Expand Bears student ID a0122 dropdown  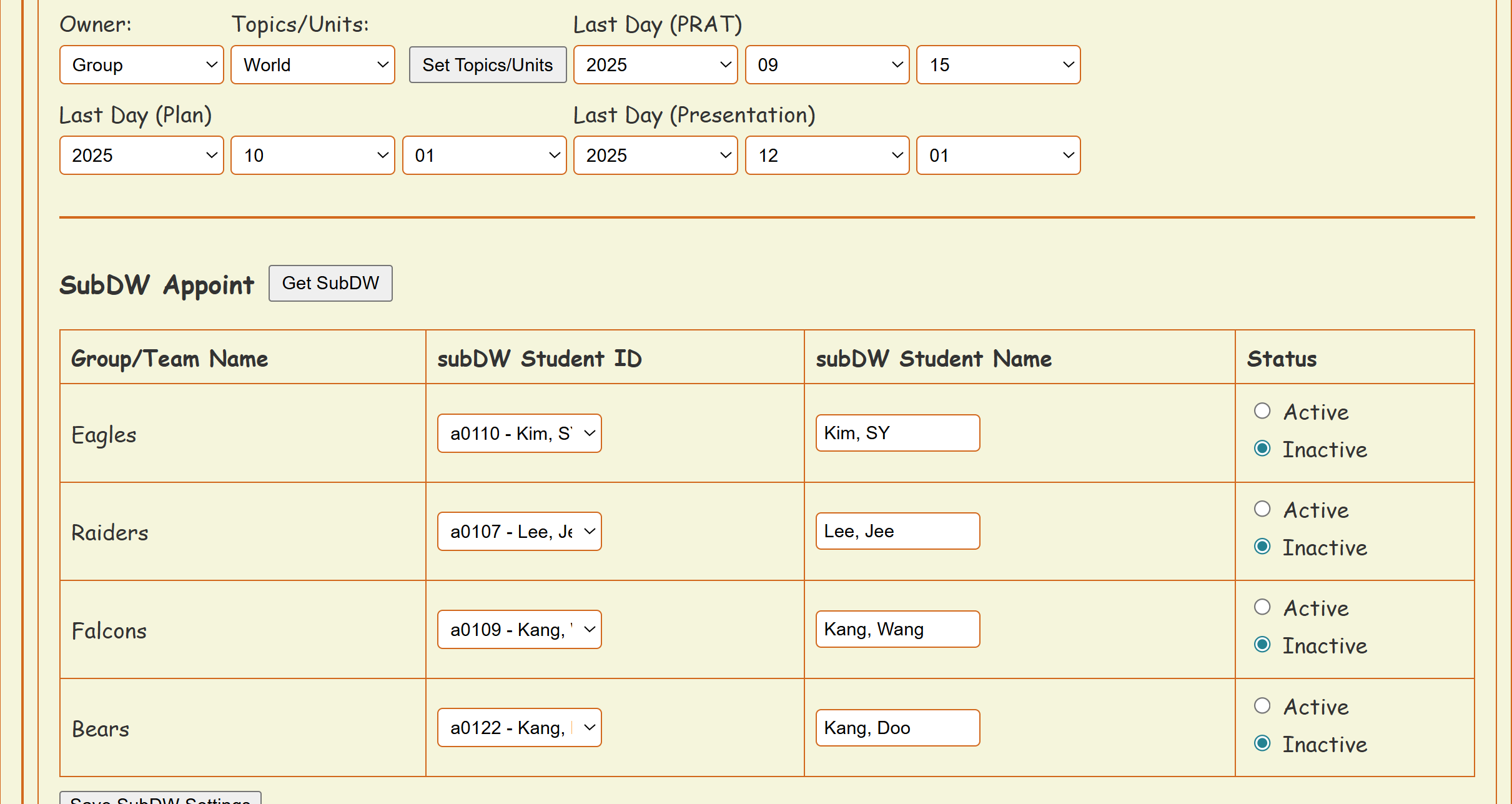coord(519,727)
